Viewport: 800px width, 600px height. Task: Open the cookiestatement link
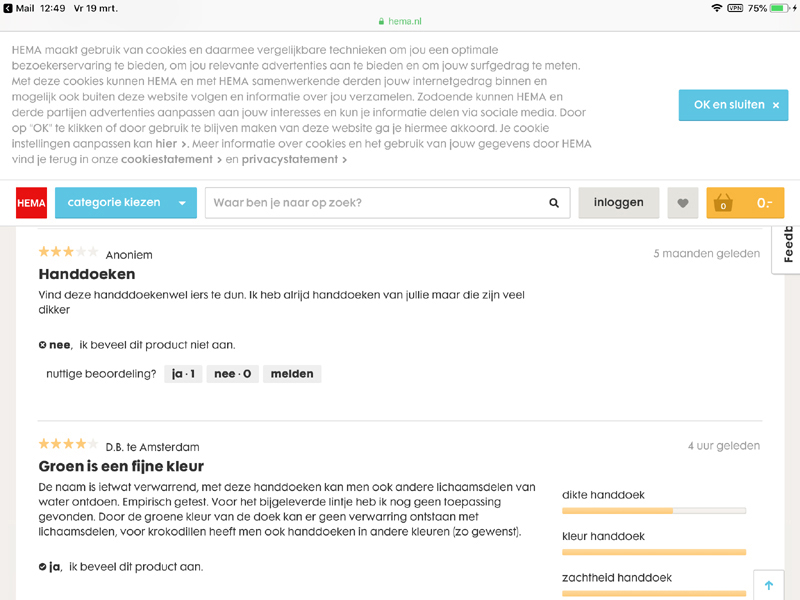167,159
